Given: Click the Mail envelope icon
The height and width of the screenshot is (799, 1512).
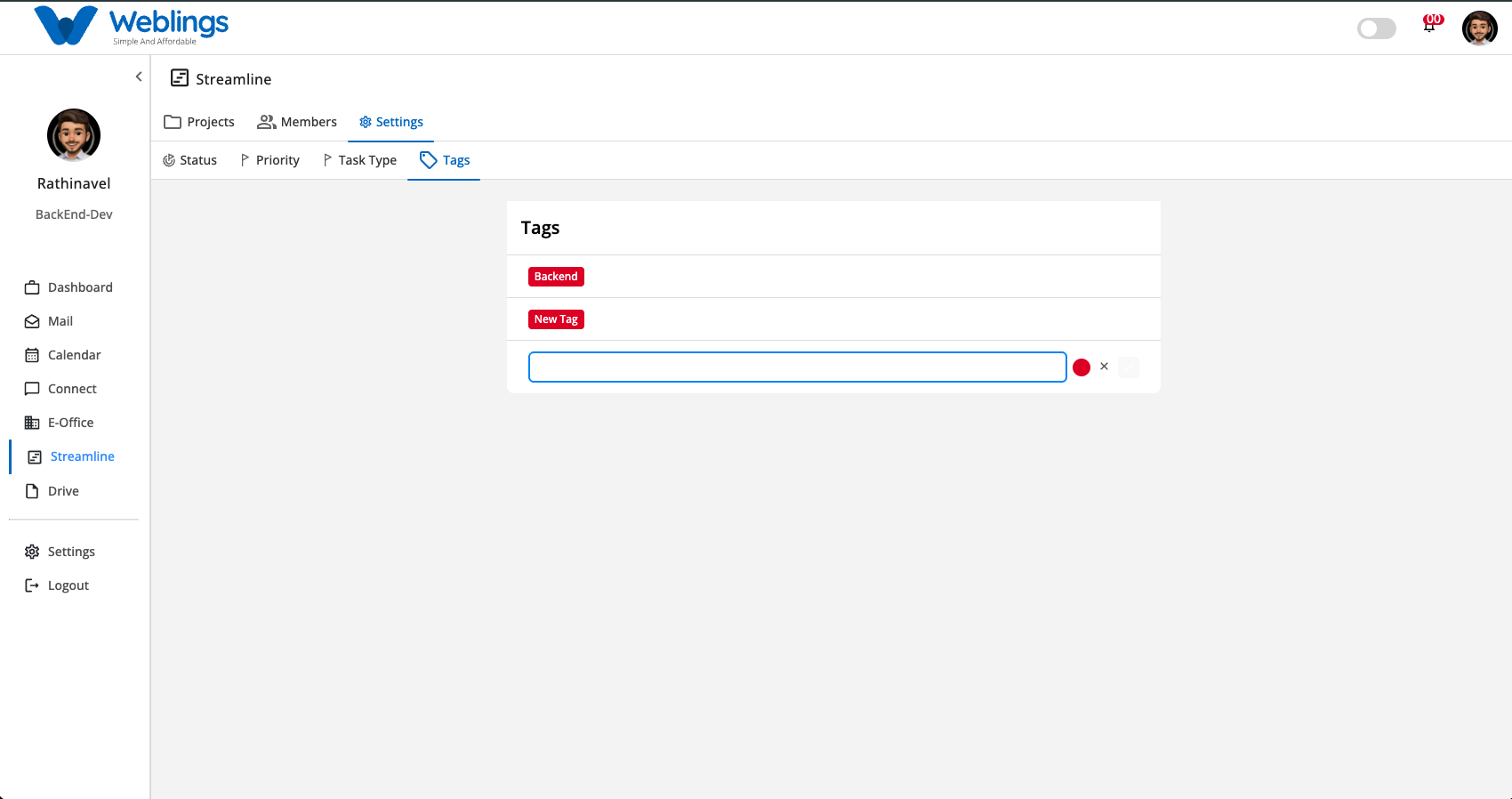Looking at the screenshot, I should pyautogui.click(x=32, y=321).
